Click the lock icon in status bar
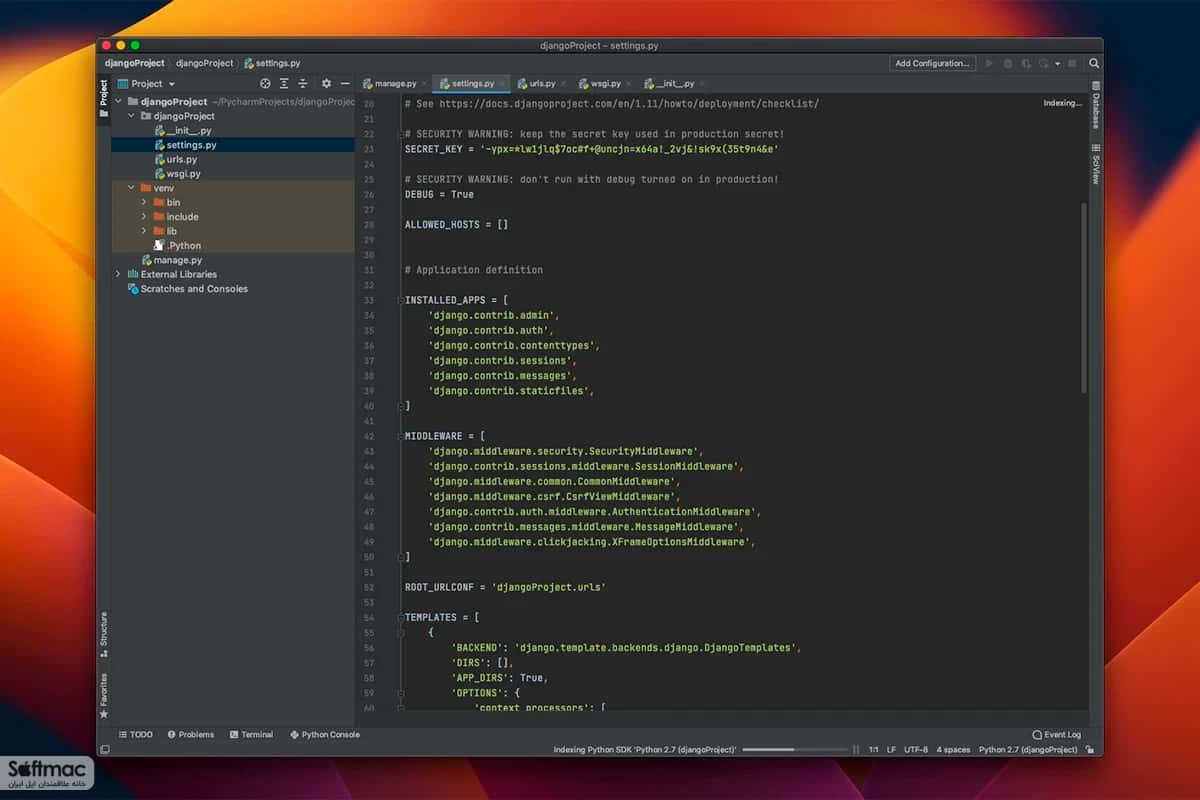1200x800 pixels. click(1090, 749)
